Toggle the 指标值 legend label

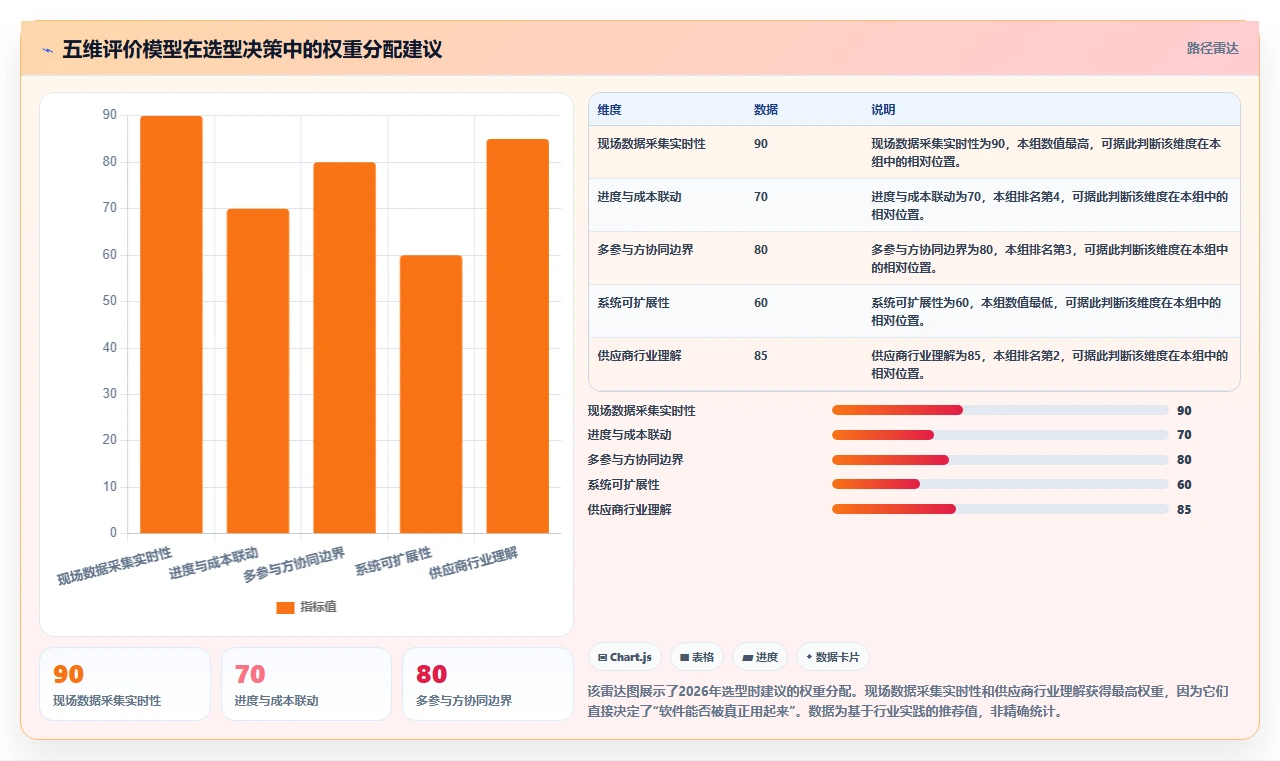pyautogui.click(x=318, y=607)
